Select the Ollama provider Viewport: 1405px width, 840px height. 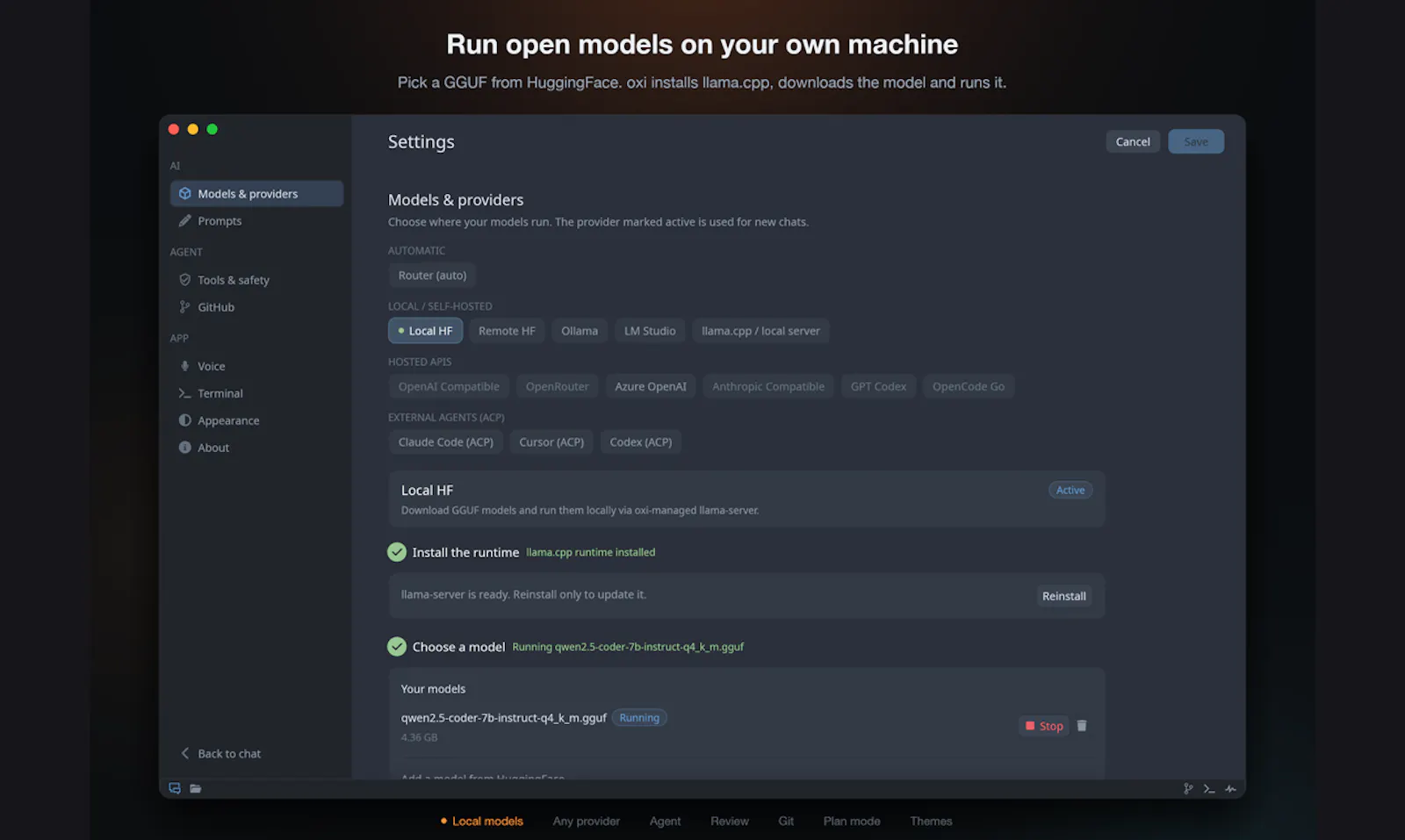[x=580, y=331]
